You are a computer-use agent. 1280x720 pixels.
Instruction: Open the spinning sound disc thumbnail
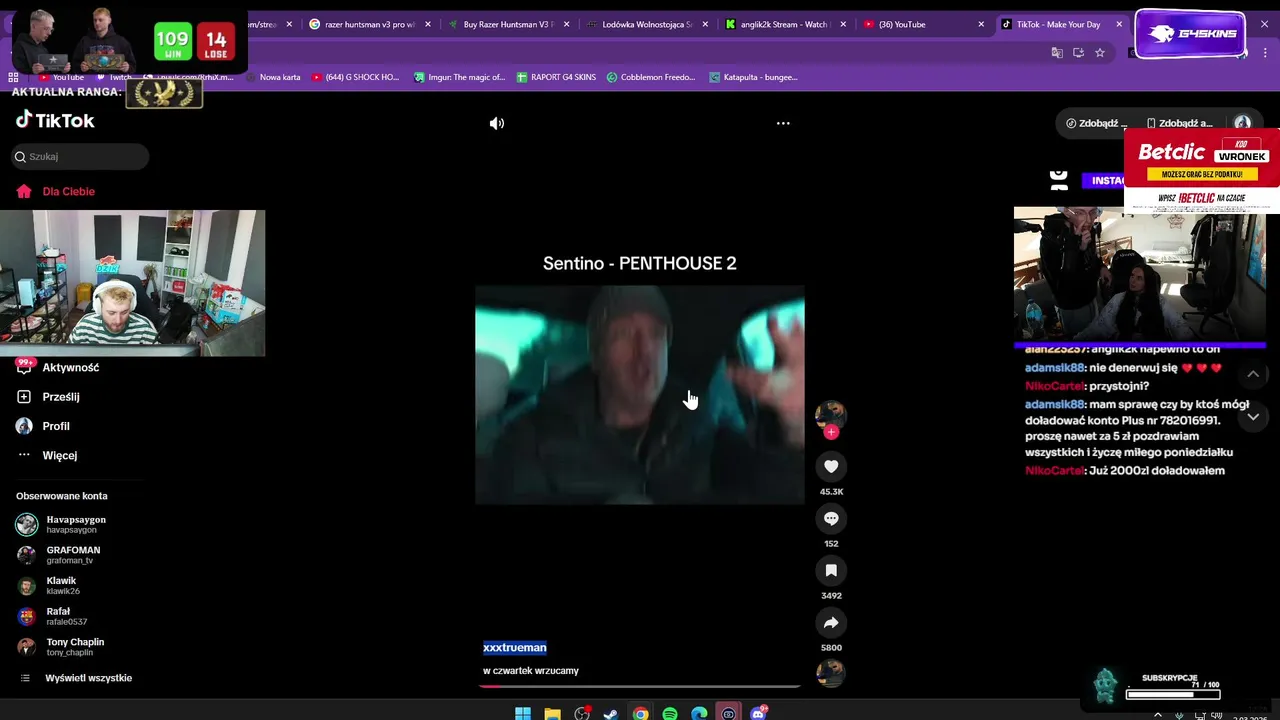[x=831, y=673]
